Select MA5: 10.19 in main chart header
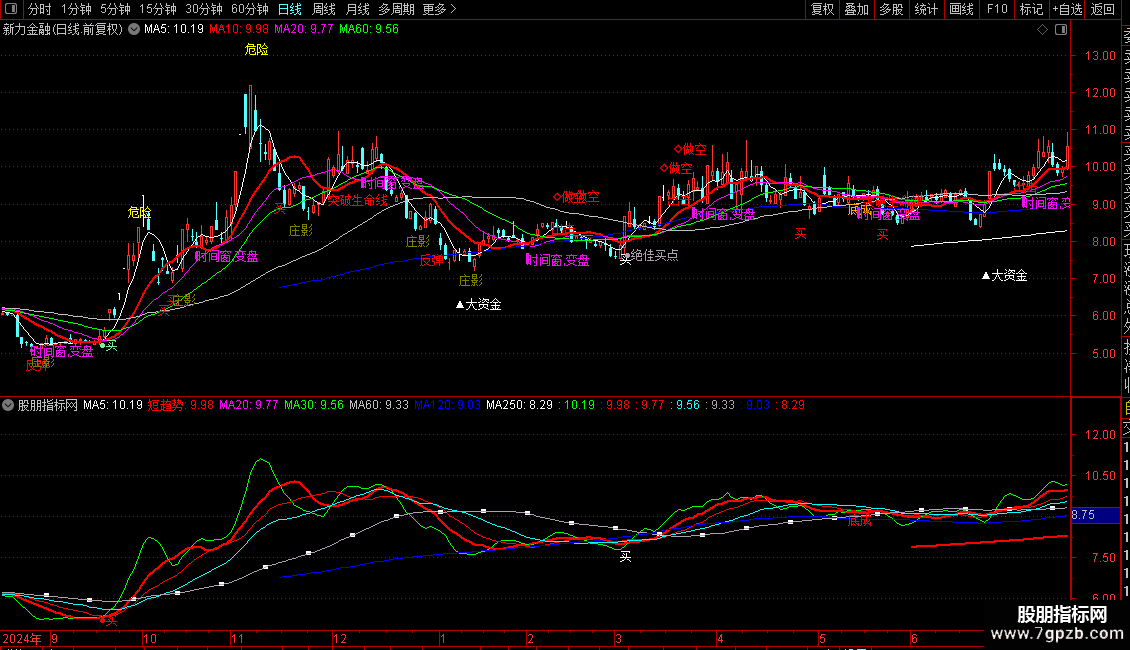1130x650 pixels. point(174,30)
